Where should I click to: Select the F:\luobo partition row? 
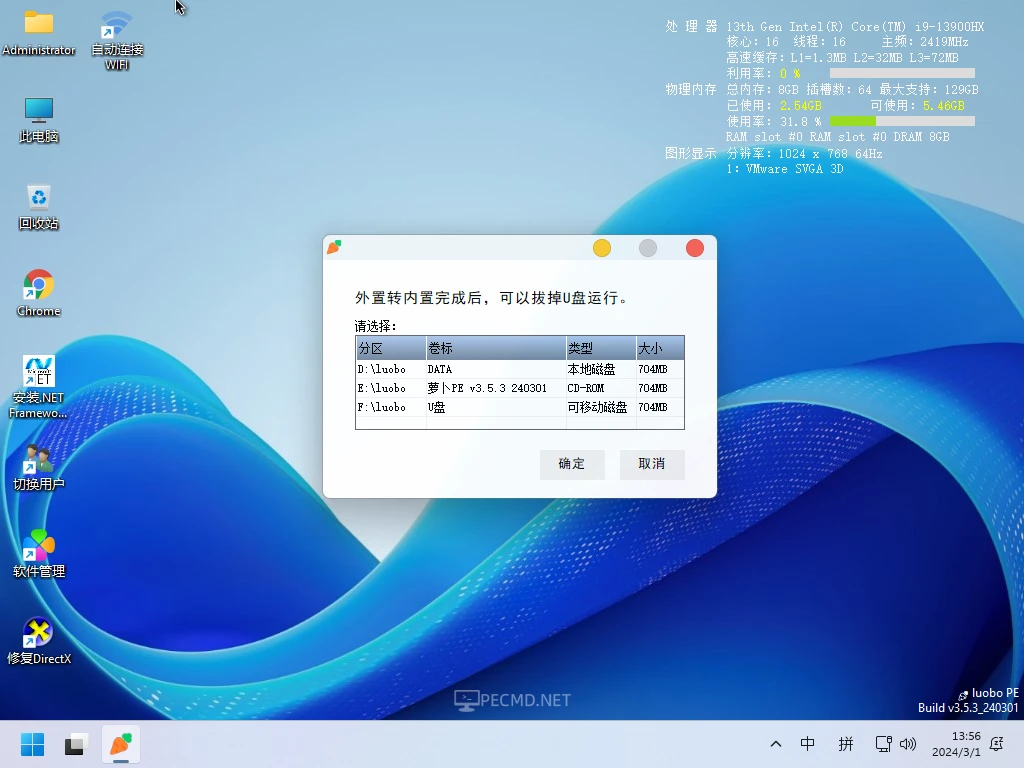pyautogui.click(x=520, y=408)
